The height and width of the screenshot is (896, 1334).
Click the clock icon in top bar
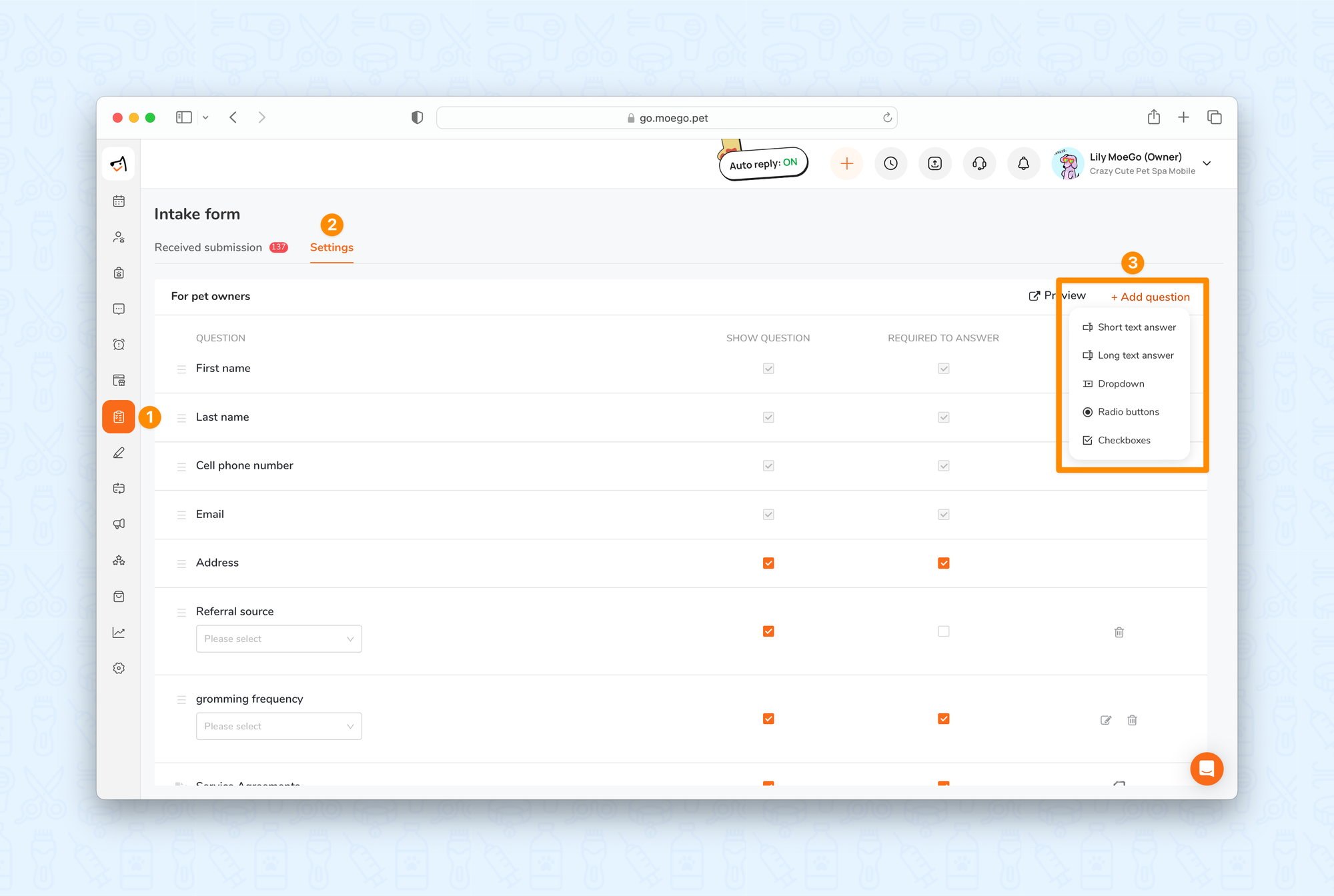pos(890,164)
